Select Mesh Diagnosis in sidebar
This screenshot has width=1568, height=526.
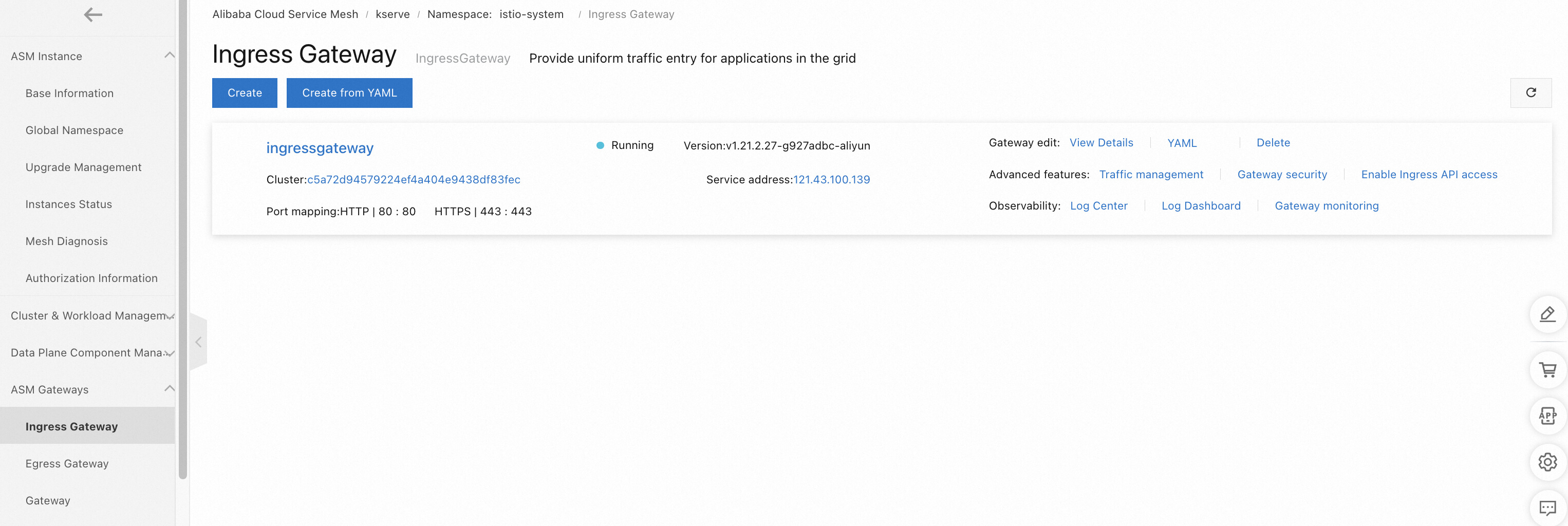(66, 241)
